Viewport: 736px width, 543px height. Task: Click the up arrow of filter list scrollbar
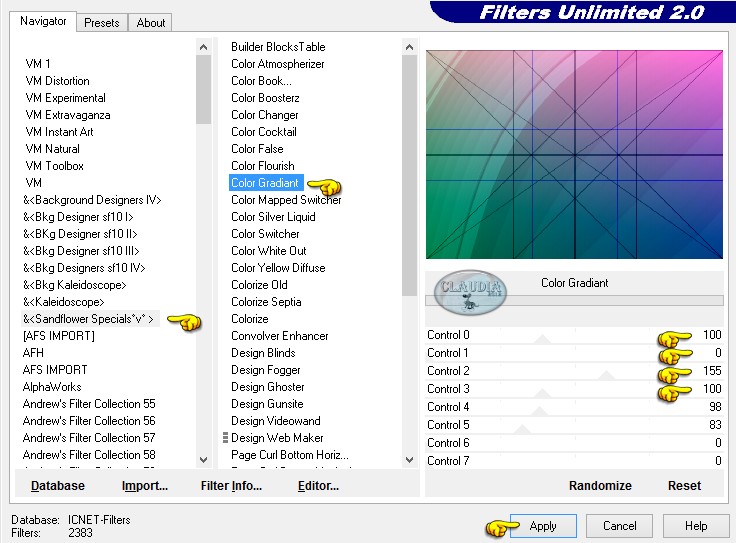(409, 47)
